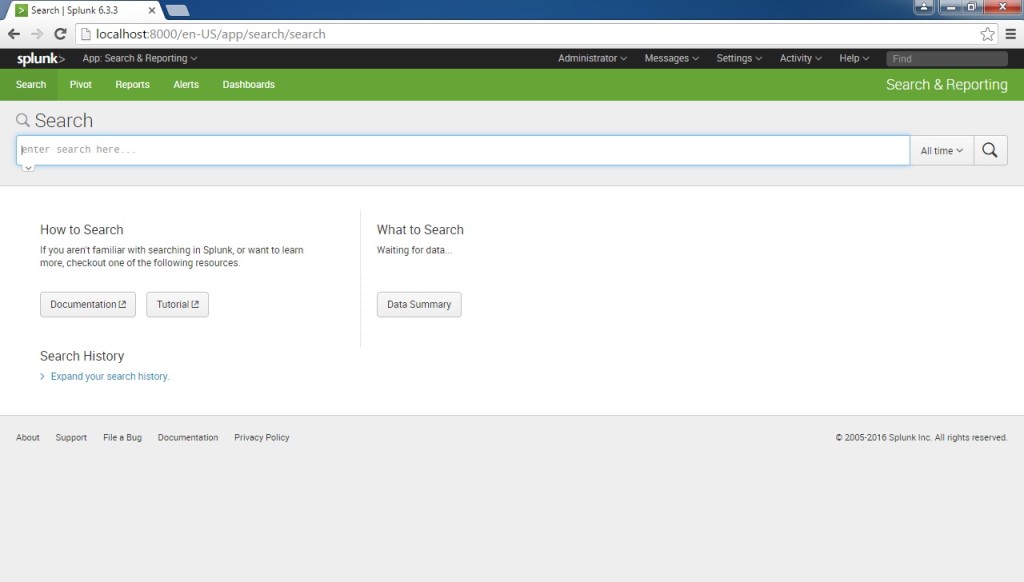Expand your search history
This screenshot has height=582, width=1024.
109,376
